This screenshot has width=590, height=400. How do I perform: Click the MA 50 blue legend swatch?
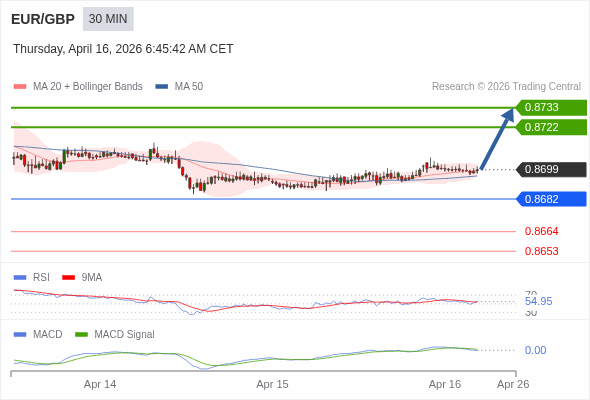pos(162,87)
